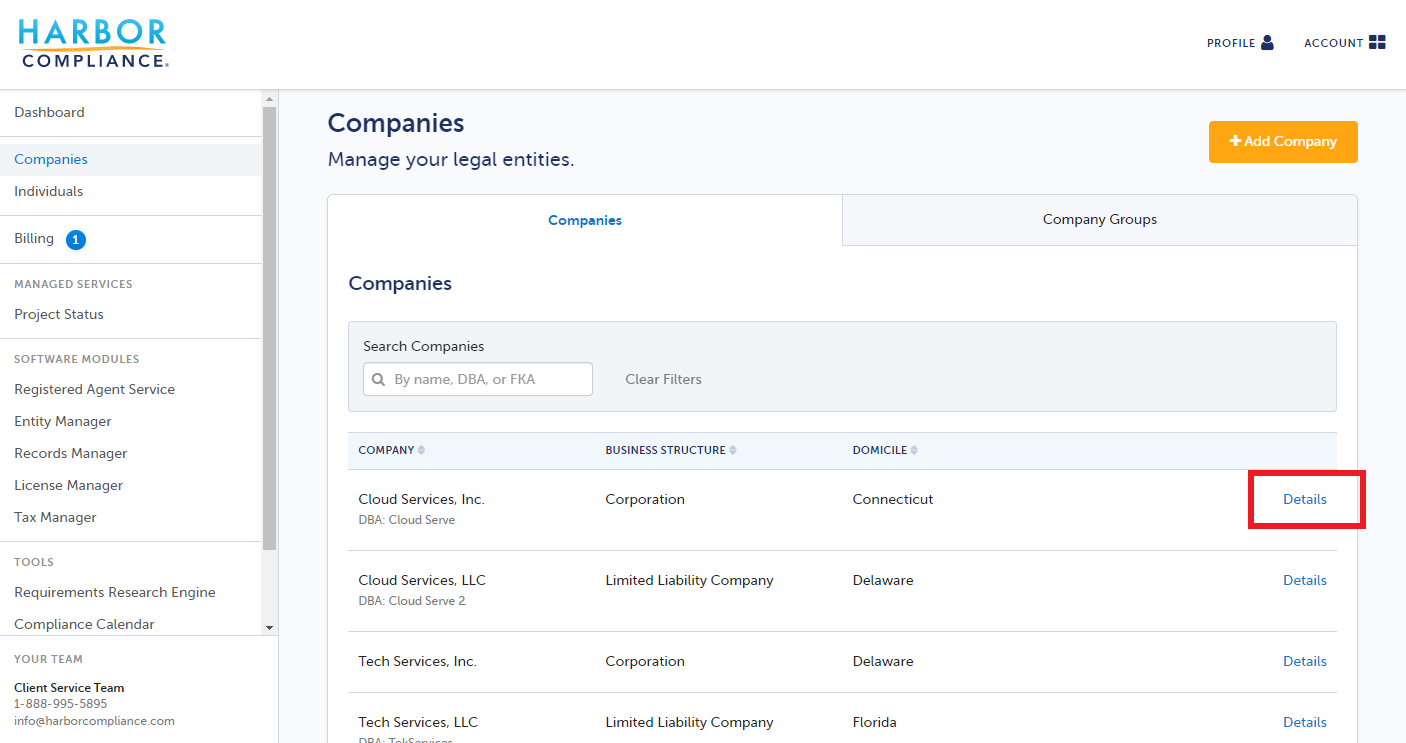Click sidebar scroll up arrow
The width and height of the screenshot is (1406, 743).
[269, 99]
